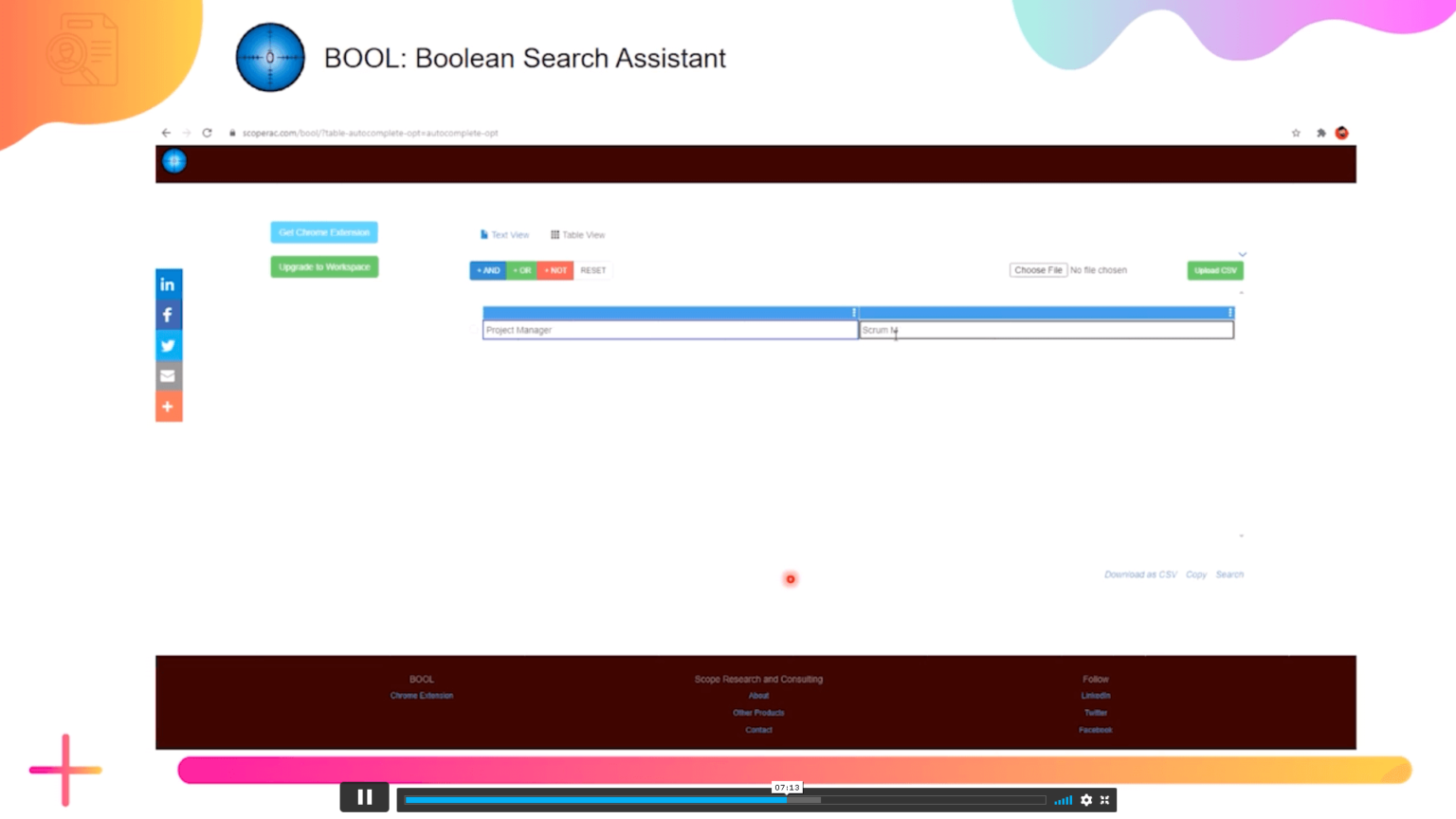Click the BOOL logo in the site header

click(x=174, y=161)
